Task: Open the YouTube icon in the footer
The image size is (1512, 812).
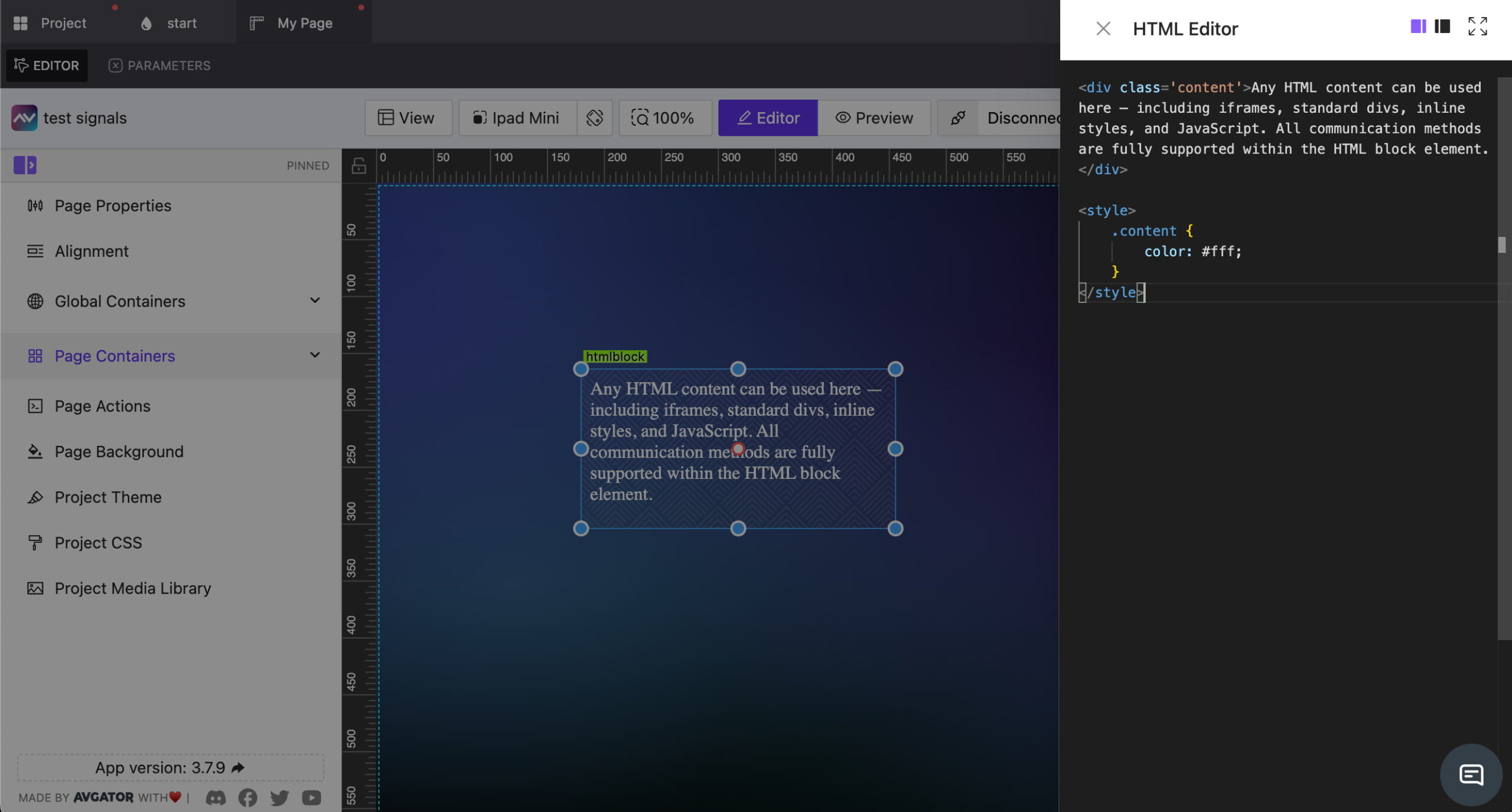Action: tap(311, 798)
